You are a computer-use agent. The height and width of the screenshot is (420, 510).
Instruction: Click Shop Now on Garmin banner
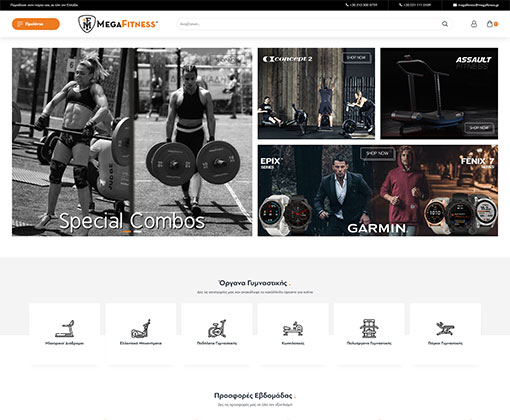(377, 153)
